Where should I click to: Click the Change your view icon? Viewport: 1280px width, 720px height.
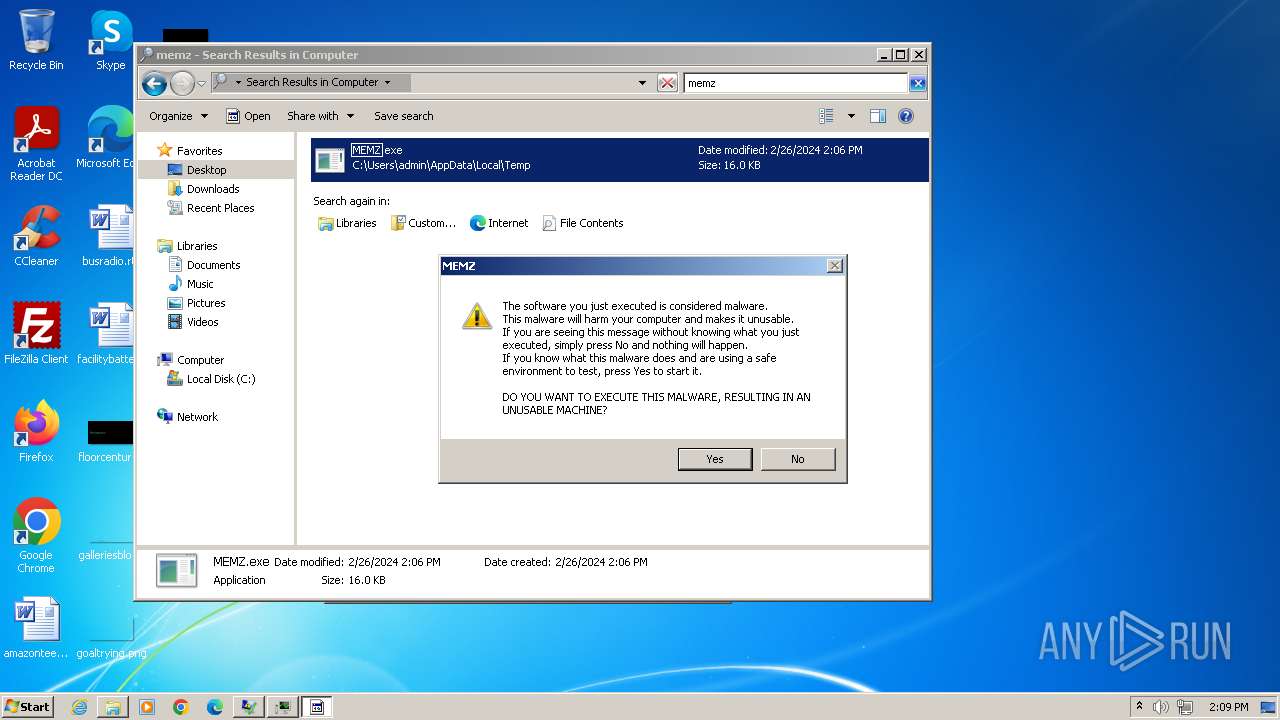click(827, 116)
